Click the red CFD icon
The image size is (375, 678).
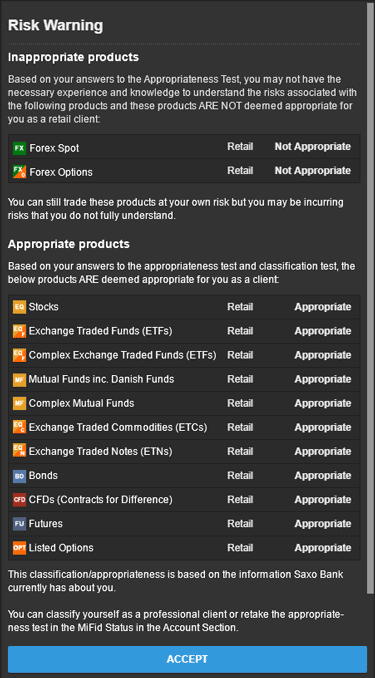(19, 500)
